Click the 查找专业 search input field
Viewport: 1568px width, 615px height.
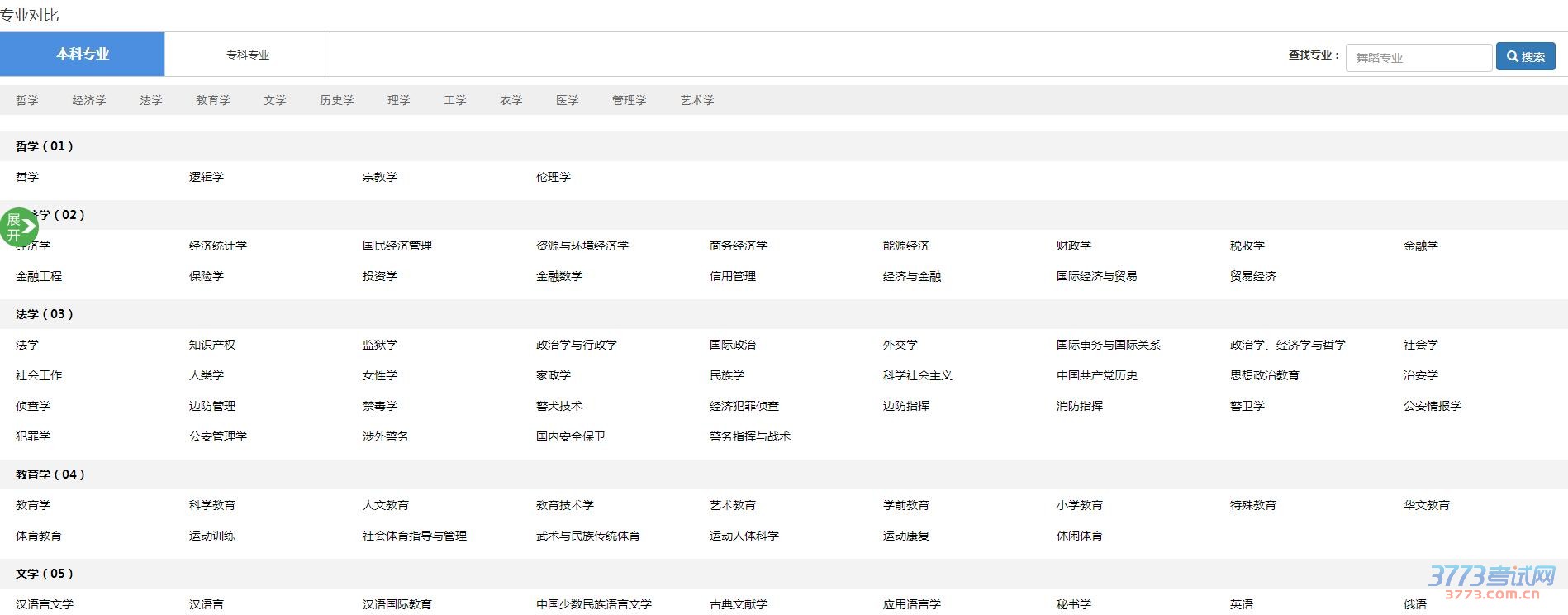pyautogui.click(x=1418, y=58)
